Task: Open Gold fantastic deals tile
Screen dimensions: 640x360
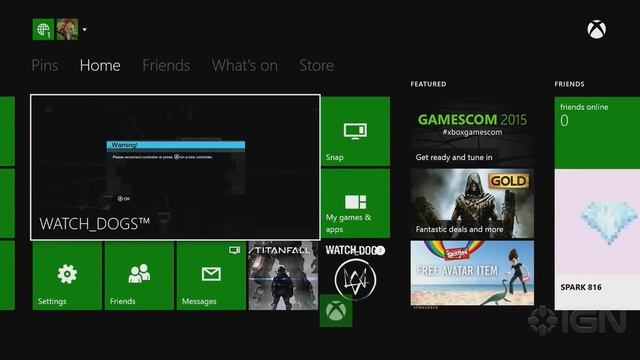Action: pos(472,203)
